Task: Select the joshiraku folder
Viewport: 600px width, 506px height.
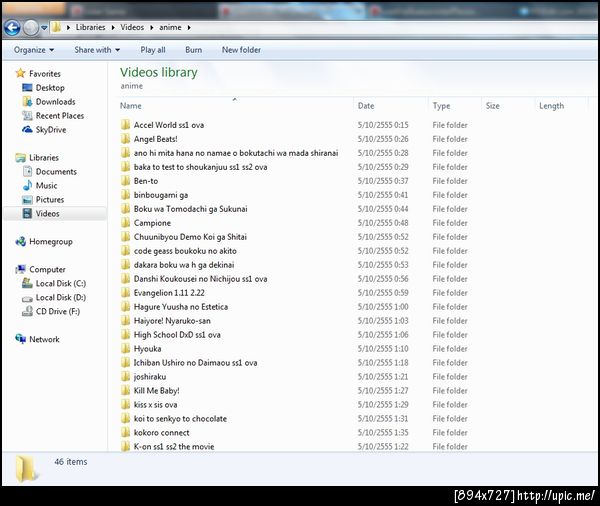Action: click(150, 377)
